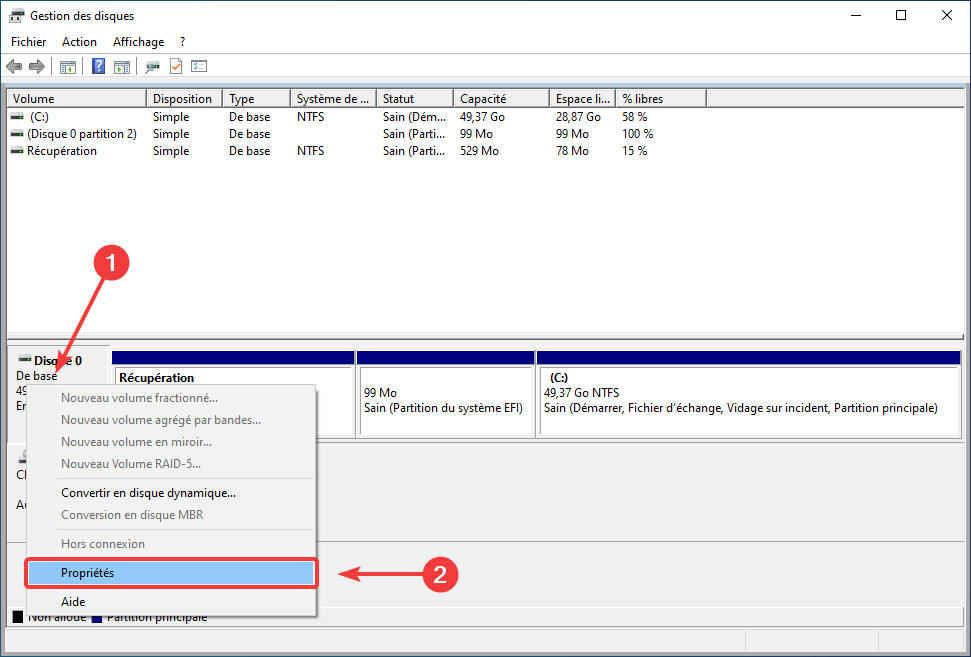Click Aide in the context menu
The width and height of the screenshot is (971, 657).
tap(74, 602)
